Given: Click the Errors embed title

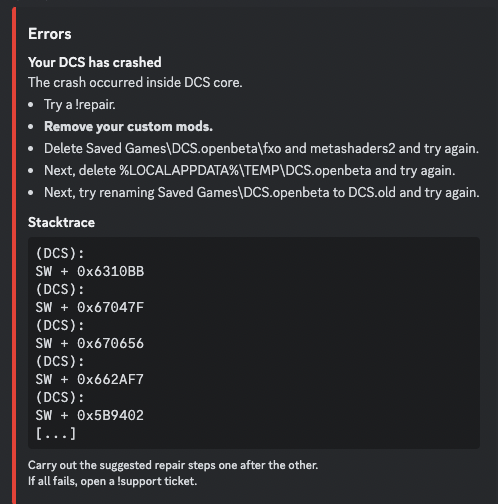Looking at the screenshot, I should pyautogui.click(x=50, y=34).
